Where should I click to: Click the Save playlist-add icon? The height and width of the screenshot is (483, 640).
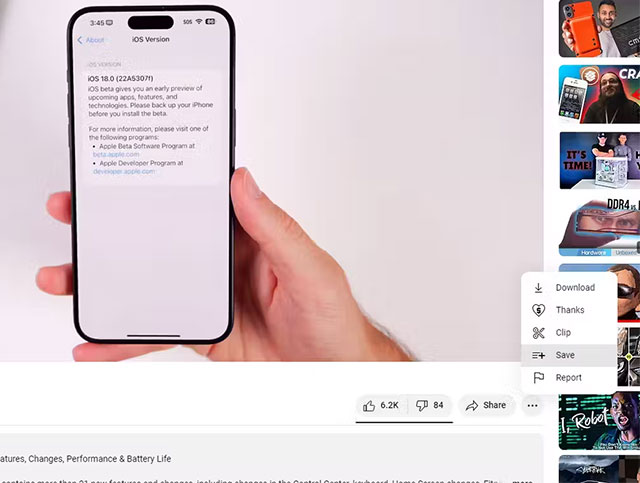click(x=538, y=356)
